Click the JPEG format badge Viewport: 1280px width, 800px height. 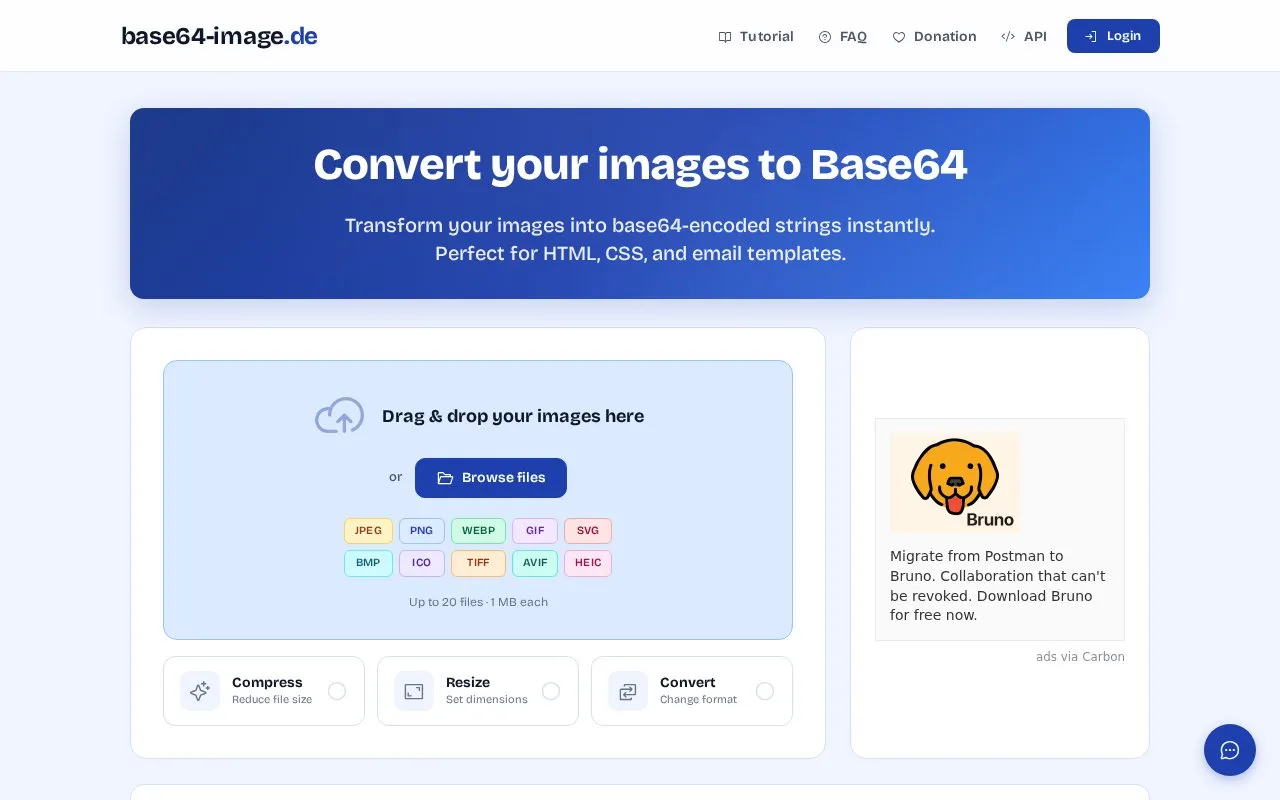tap(368, 531)
